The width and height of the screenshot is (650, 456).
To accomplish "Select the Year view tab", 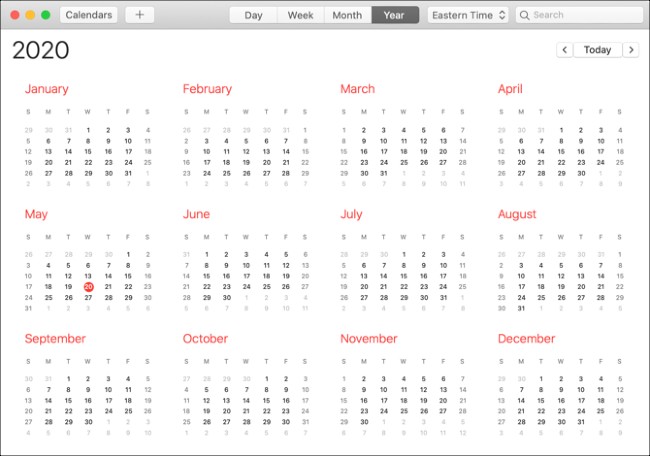I will [x=395, y=15].
